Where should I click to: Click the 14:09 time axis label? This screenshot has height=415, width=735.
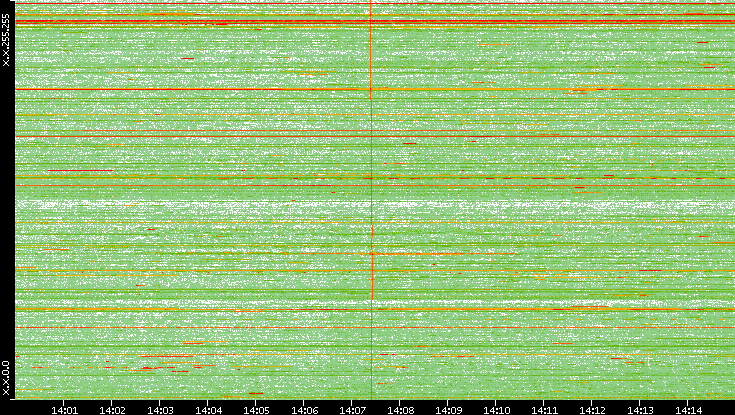[448, 410]
